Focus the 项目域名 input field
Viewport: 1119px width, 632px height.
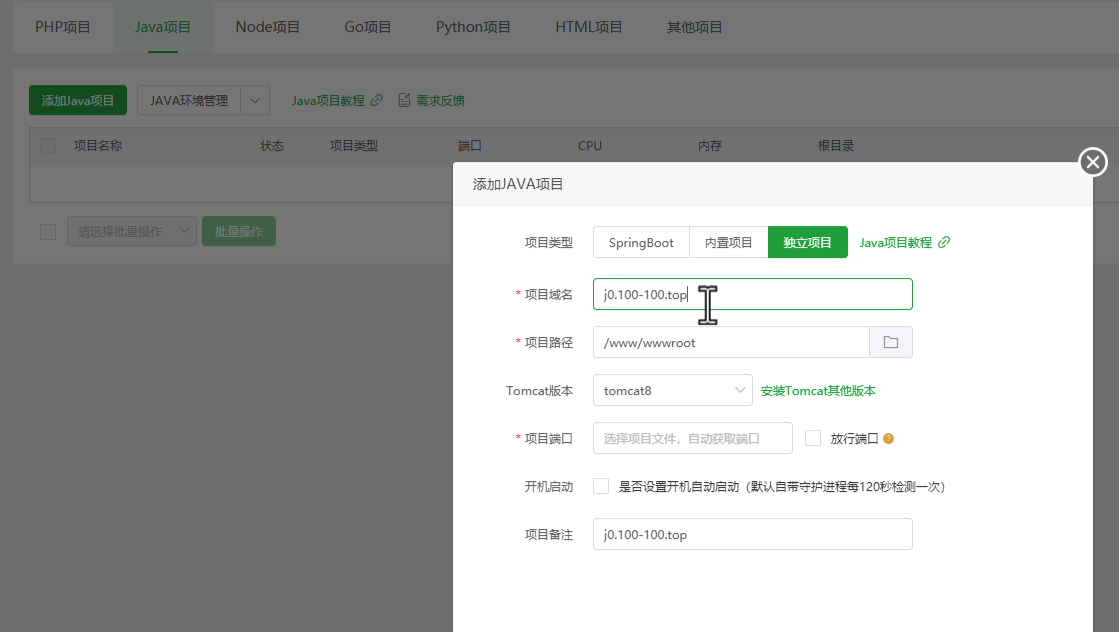[x=753, y=294]
